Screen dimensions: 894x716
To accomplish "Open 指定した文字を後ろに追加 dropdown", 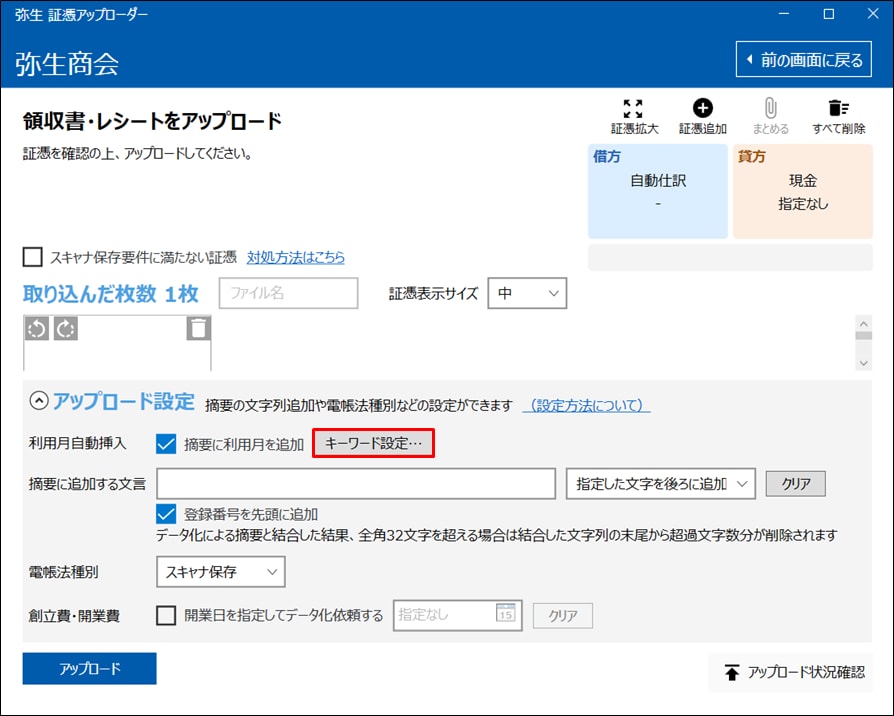I will point(660,484).
